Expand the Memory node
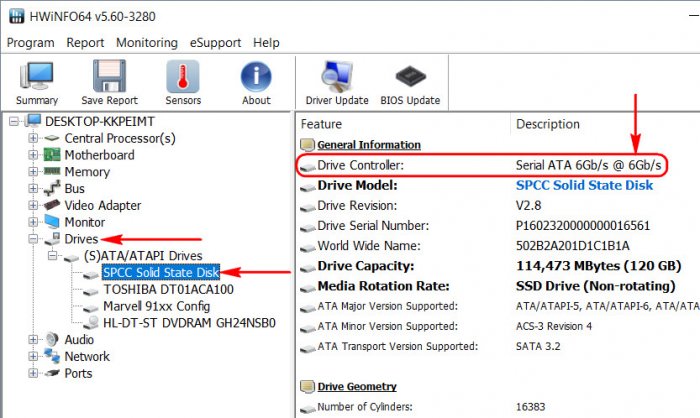The width and height of the screenshot is (700, 418). (33, 171)
